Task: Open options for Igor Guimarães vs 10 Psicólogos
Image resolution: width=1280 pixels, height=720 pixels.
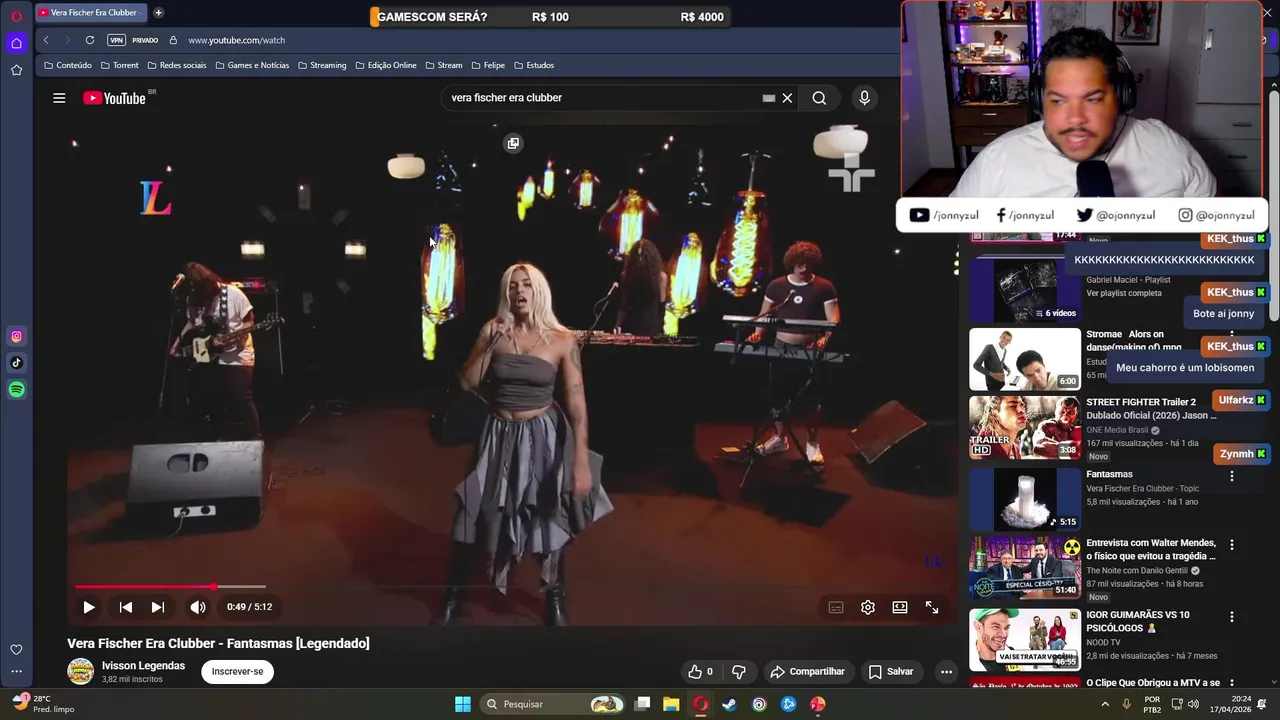Action: tap(1232, 617)
